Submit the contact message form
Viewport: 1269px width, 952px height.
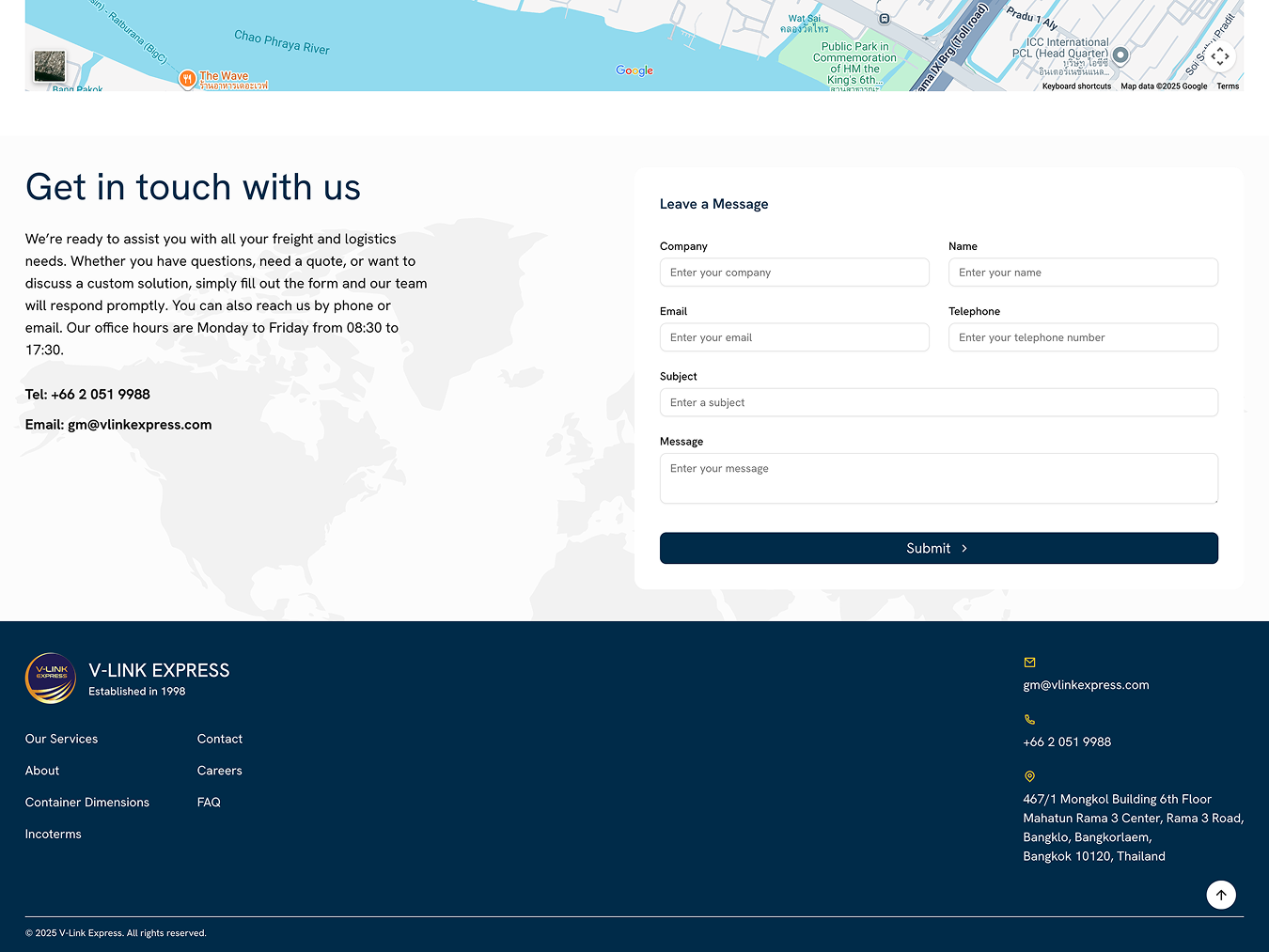938,548
